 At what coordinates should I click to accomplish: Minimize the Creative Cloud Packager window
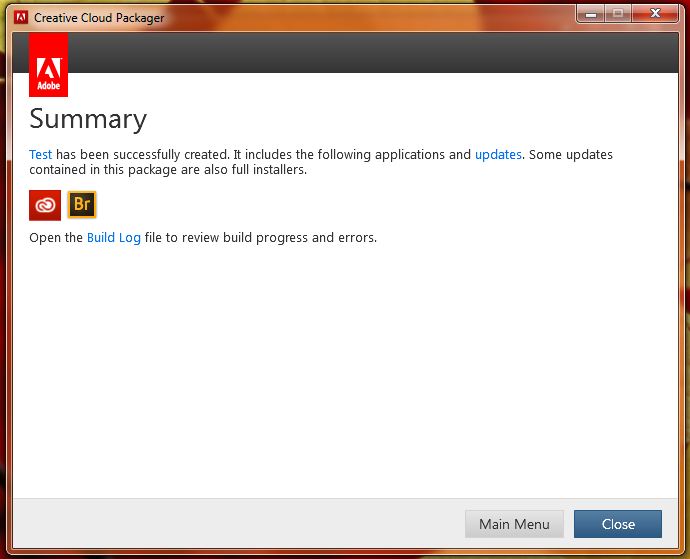(591, 14)
